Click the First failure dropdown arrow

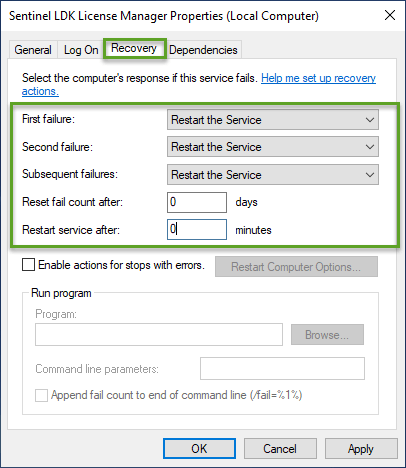[369, 120]
